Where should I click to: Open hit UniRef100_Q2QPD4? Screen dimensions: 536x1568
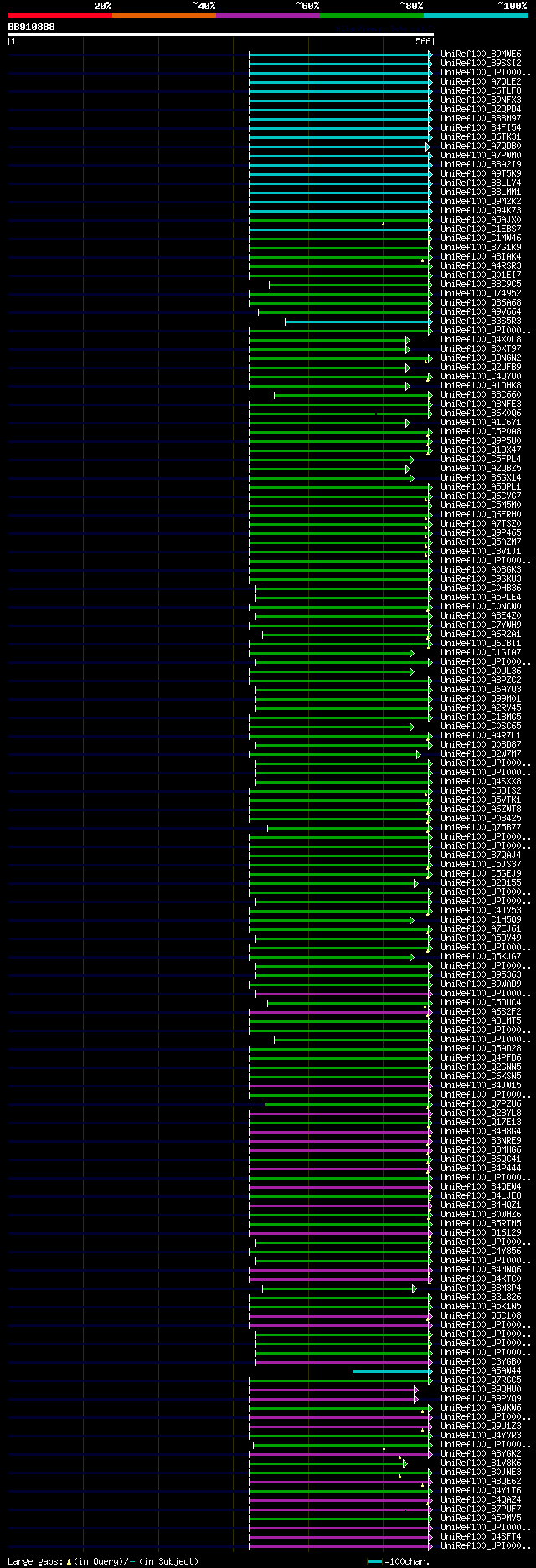(481, 109)
